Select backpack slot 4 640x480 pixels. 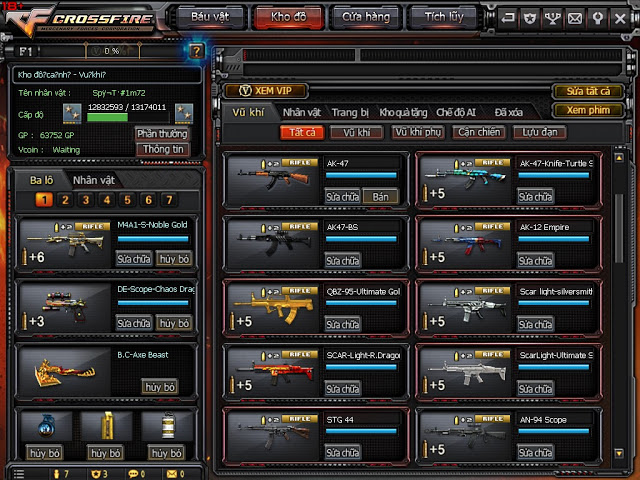click(x=107, y=200)
